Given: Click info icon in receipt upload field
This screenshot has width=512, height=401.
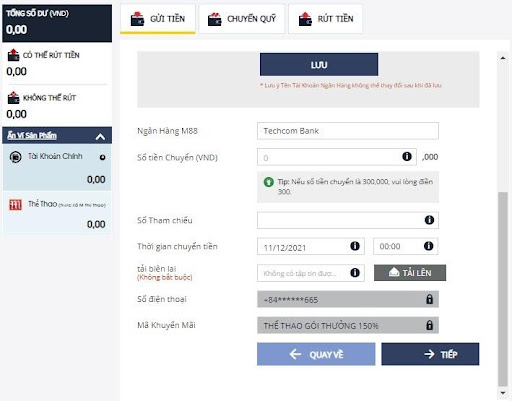Looking at the screenshot, I should tap(355, 273).
